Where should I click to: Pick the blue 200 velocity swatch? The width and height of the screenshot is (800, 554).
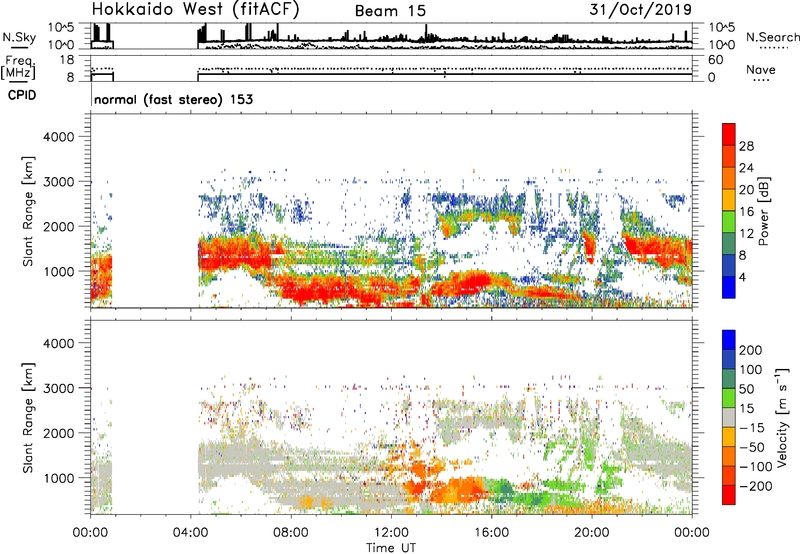[729, 340]
